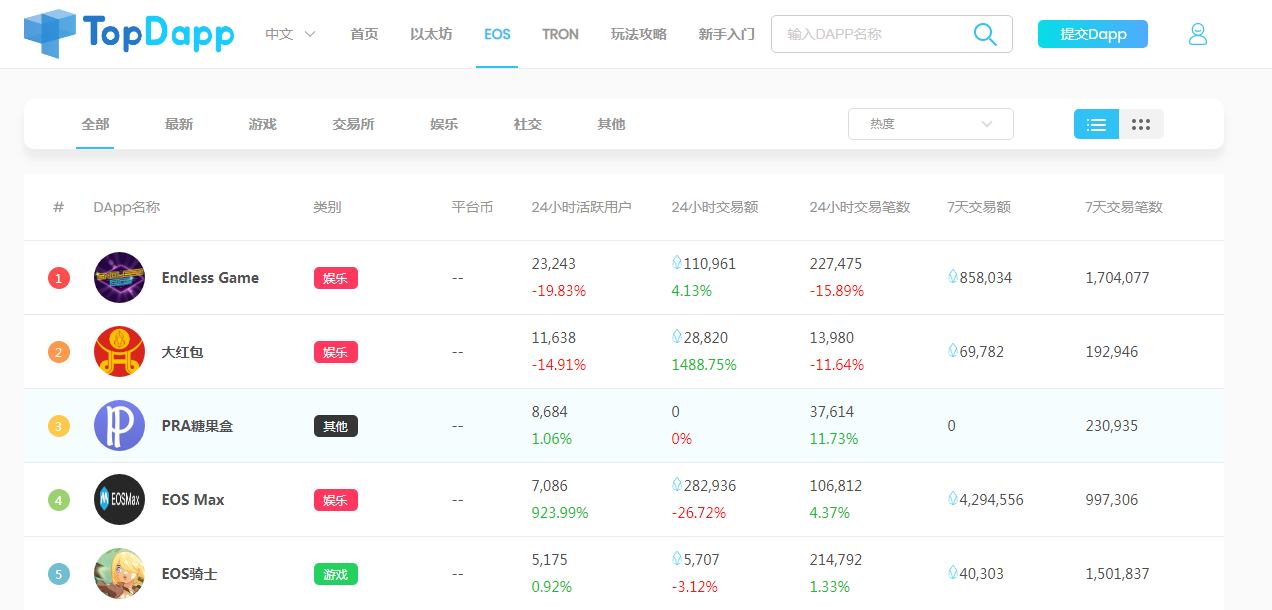Click the 24小时交易笔数 column header
This screenshot has height=610, width=1272.
(860, 207)
